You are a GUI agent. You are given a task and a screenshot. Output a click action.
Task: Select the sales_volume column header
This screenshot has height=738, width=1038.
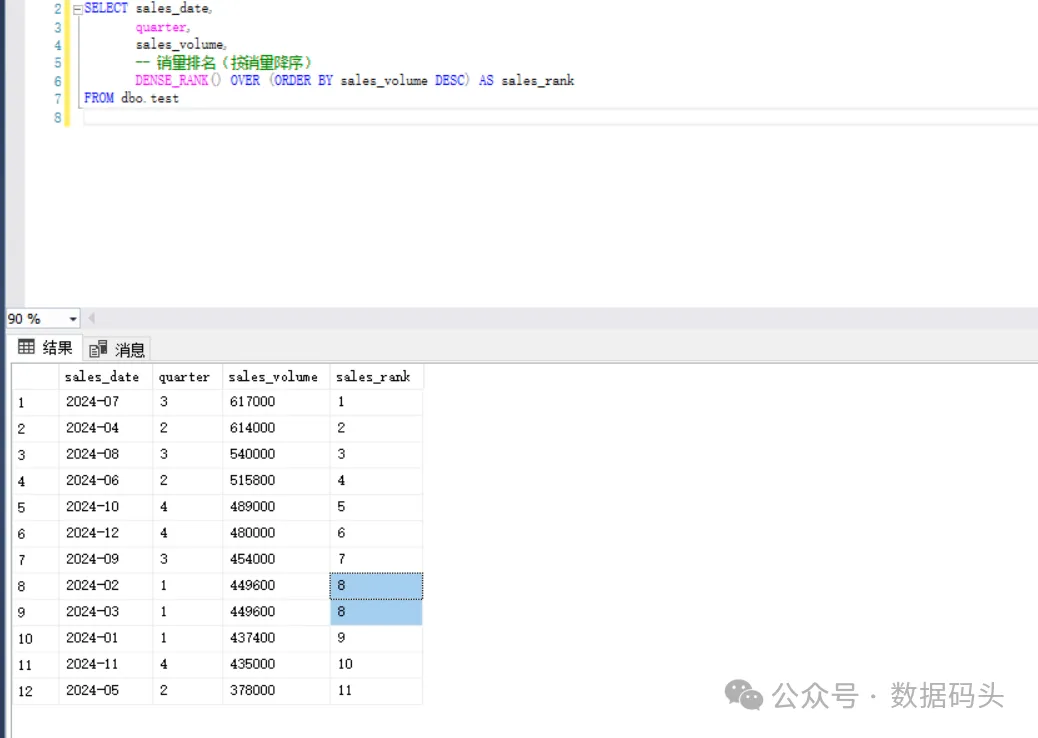click(x=276, y=377)
